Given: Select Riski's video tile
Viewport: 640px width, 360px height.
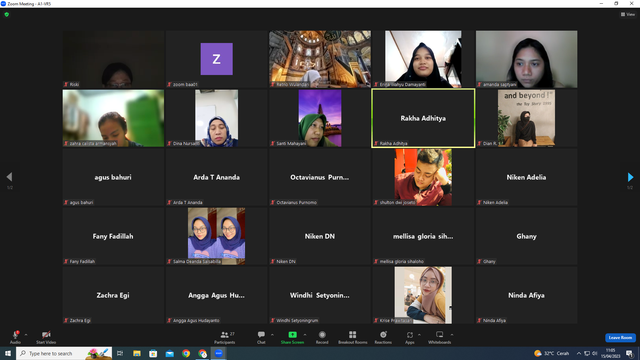Looking at the screenshot, I should coord(113,59).
